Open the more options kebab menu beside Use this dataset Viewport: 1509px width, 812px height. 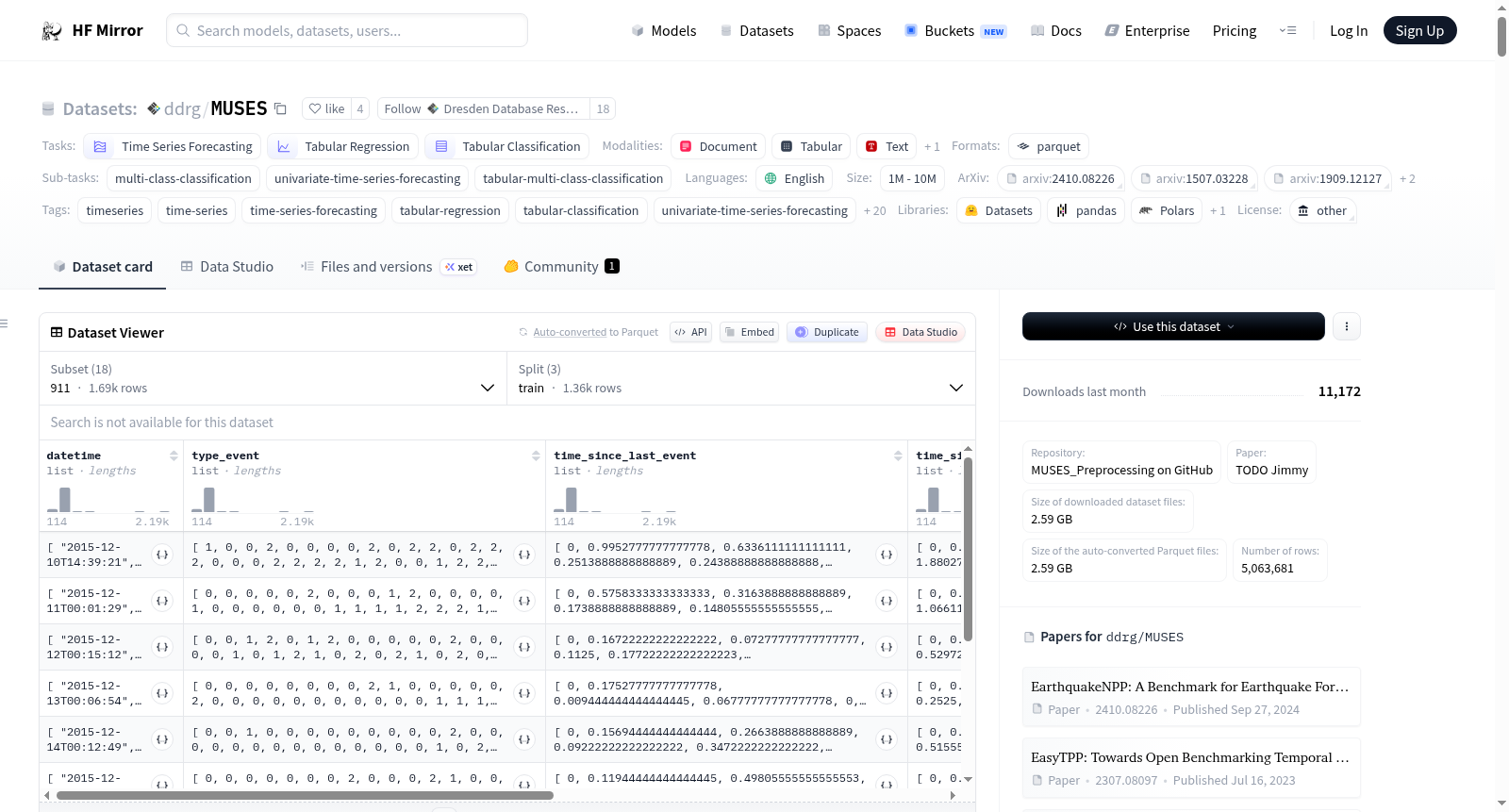coord(1347,326)
